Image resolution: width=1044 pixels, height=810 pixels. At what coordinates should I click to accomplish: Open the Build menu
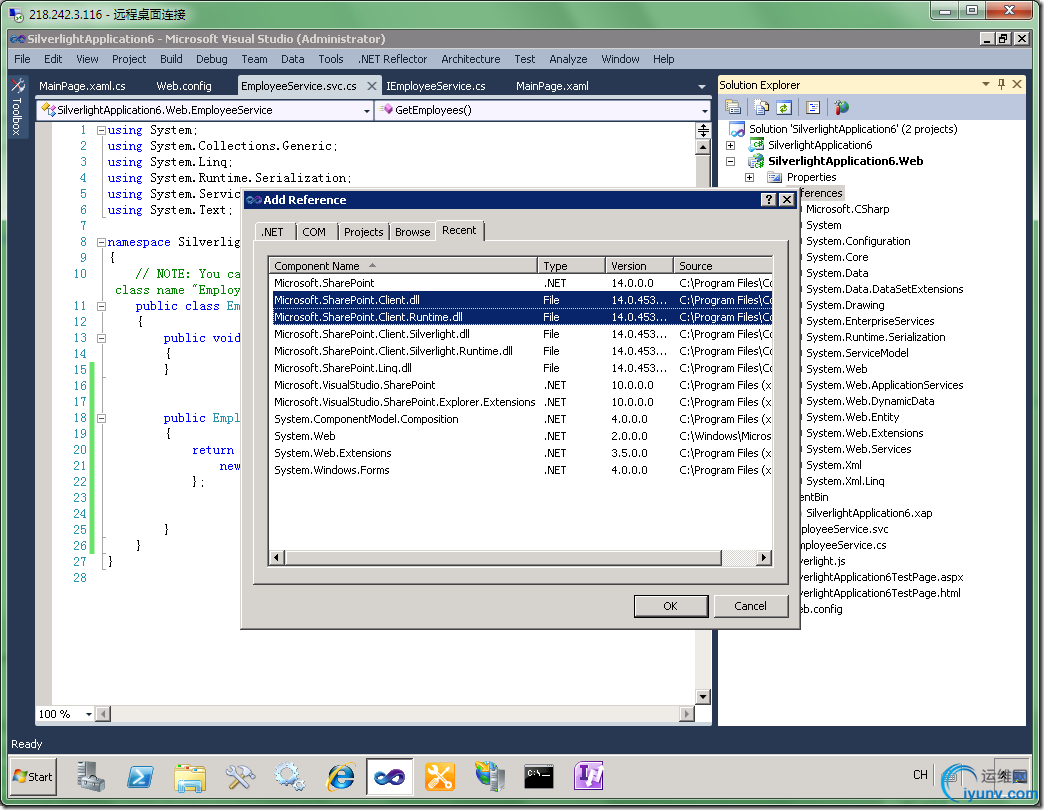point(171,59)
